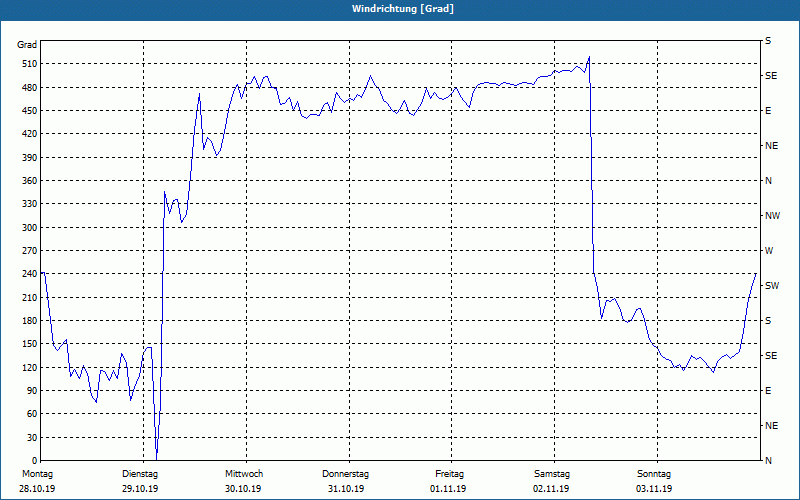Select the 'Samstag' day label
The height and width of the screenshot is (500, 800).
coord(552,474)
